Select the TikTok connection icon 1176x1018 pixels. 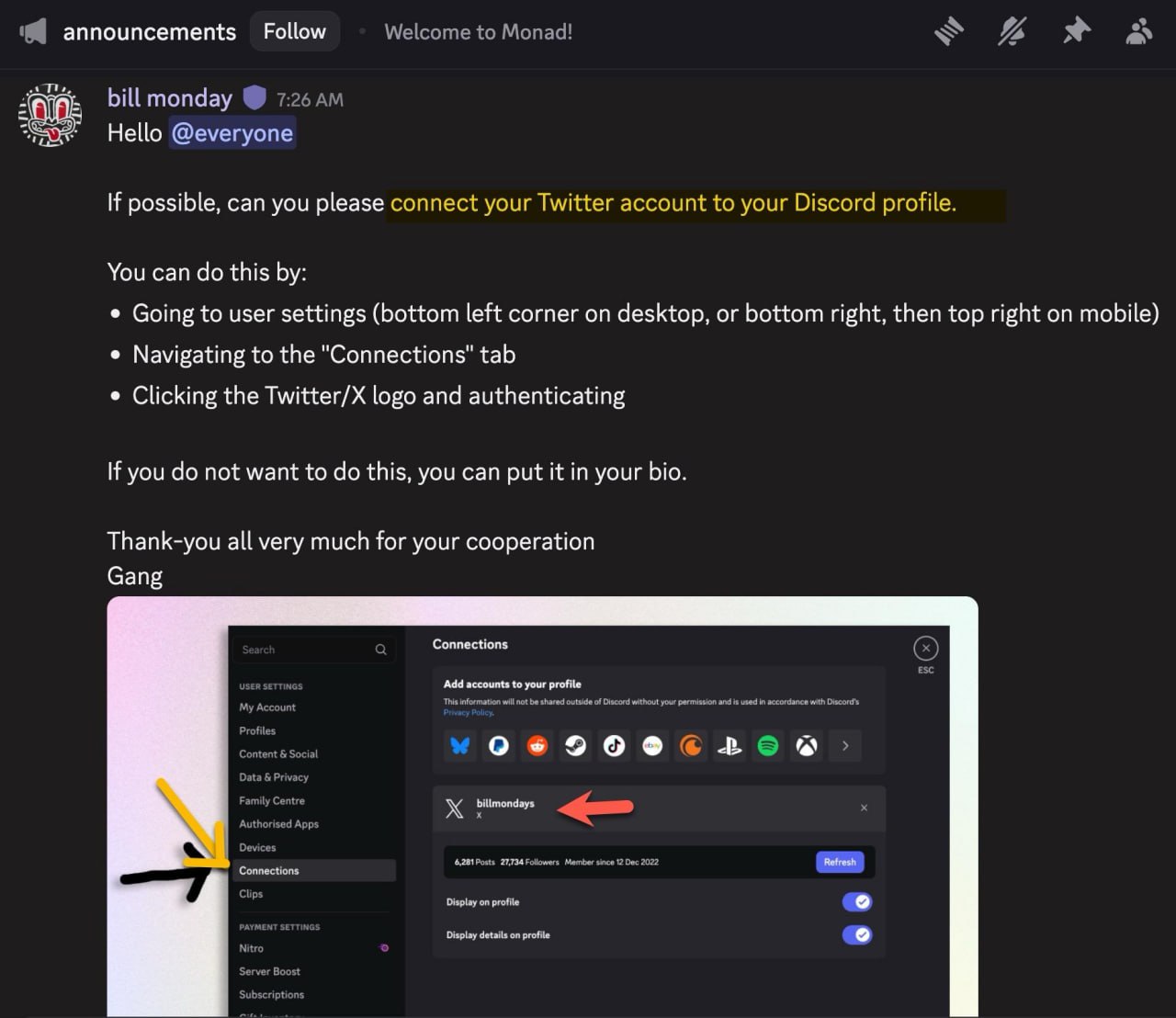point(615,746)
